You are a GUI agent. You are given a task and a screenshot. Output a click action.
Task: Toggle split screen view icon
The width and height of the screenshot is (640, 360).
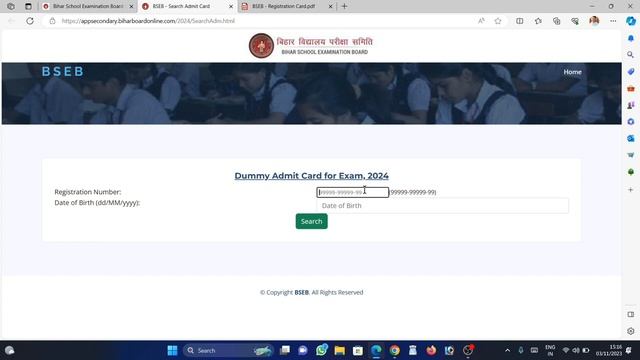click(x=520, y=21)
